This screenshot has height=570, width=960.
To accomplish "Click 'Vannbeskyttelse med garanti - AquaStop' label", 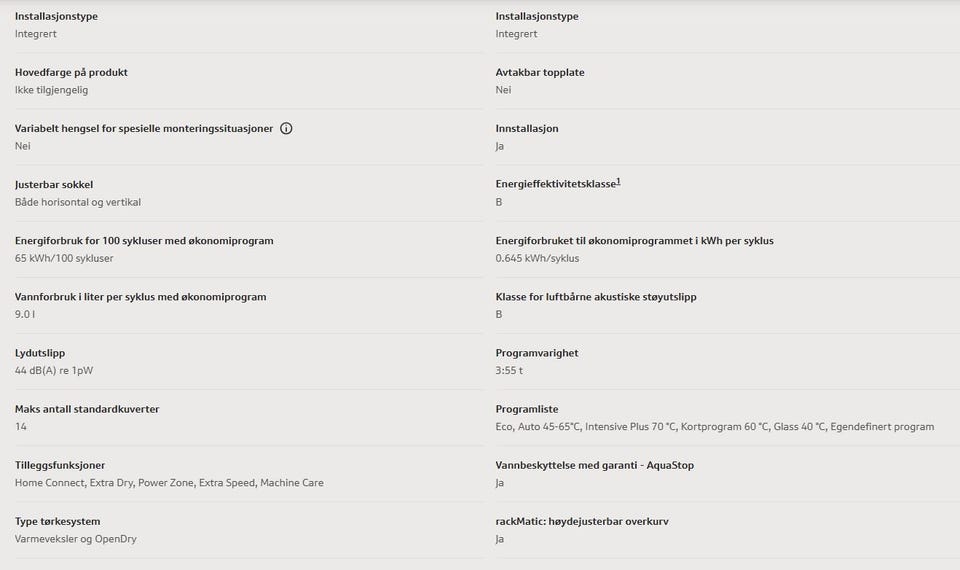I will pos(594,465).
